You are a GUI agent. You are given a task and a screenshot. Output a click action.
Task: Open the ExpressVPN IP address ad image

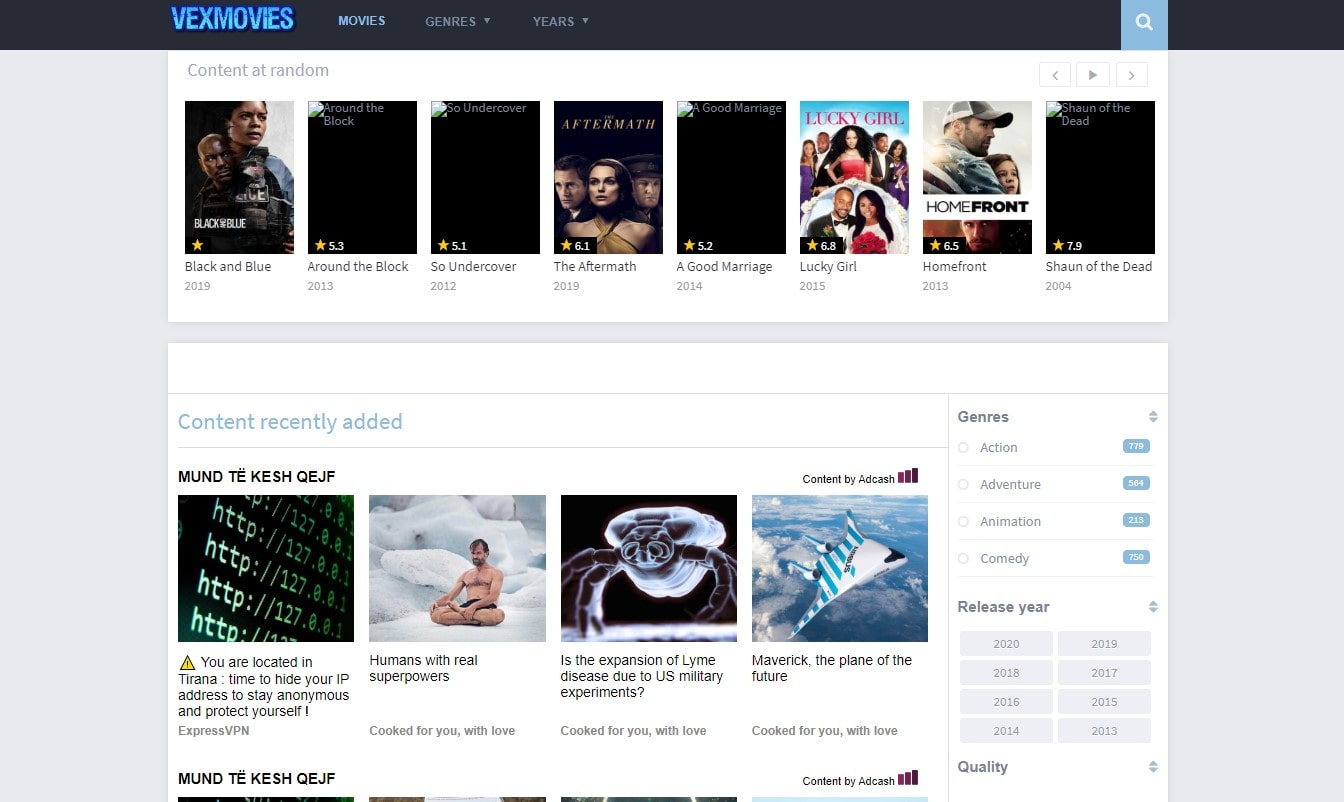[x=266, y=568]
